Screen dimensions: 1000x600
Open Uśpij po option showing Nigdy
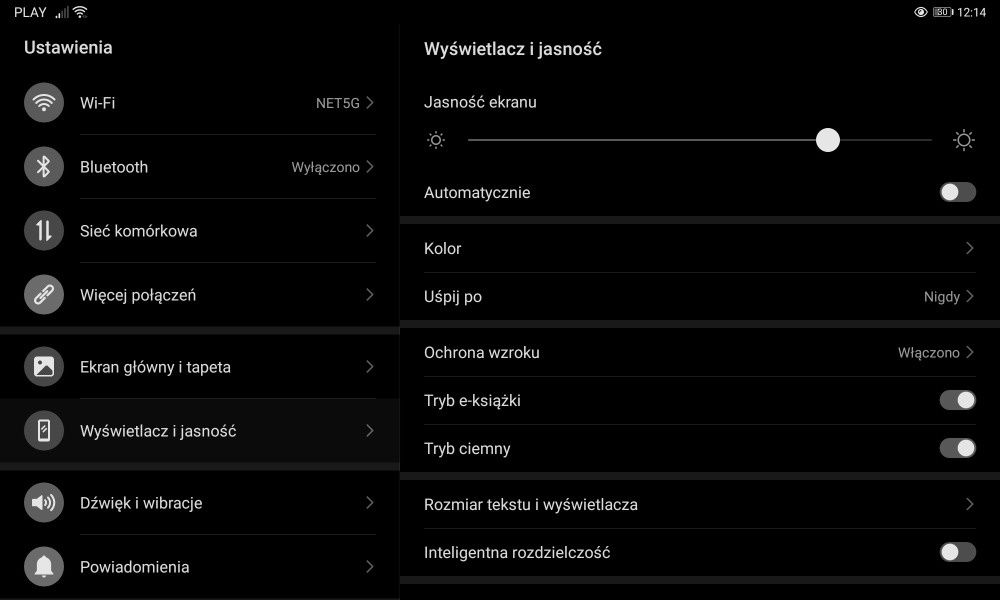pyautogui.click(x=700, y=296)
